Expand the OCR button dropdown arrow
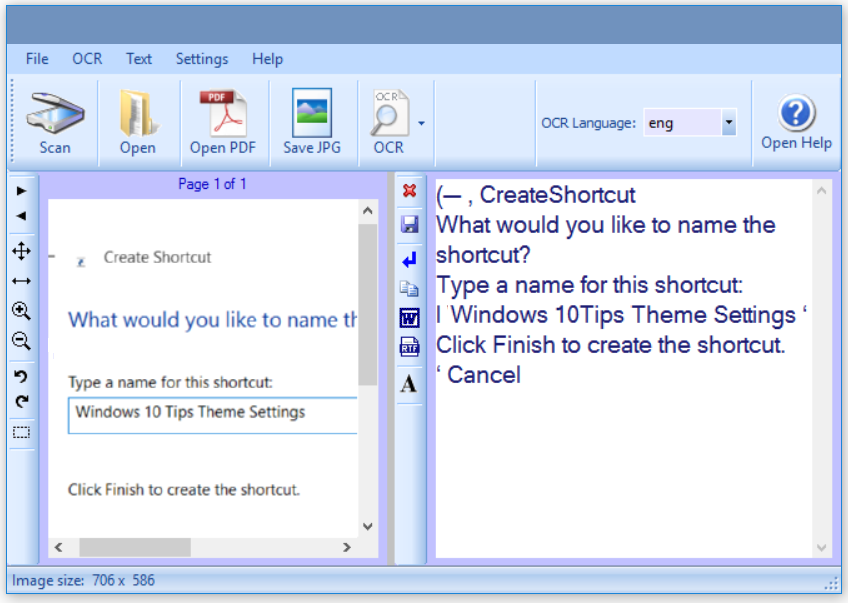The height and width of the screenshot is (603, 848). [x=421, y=123]
